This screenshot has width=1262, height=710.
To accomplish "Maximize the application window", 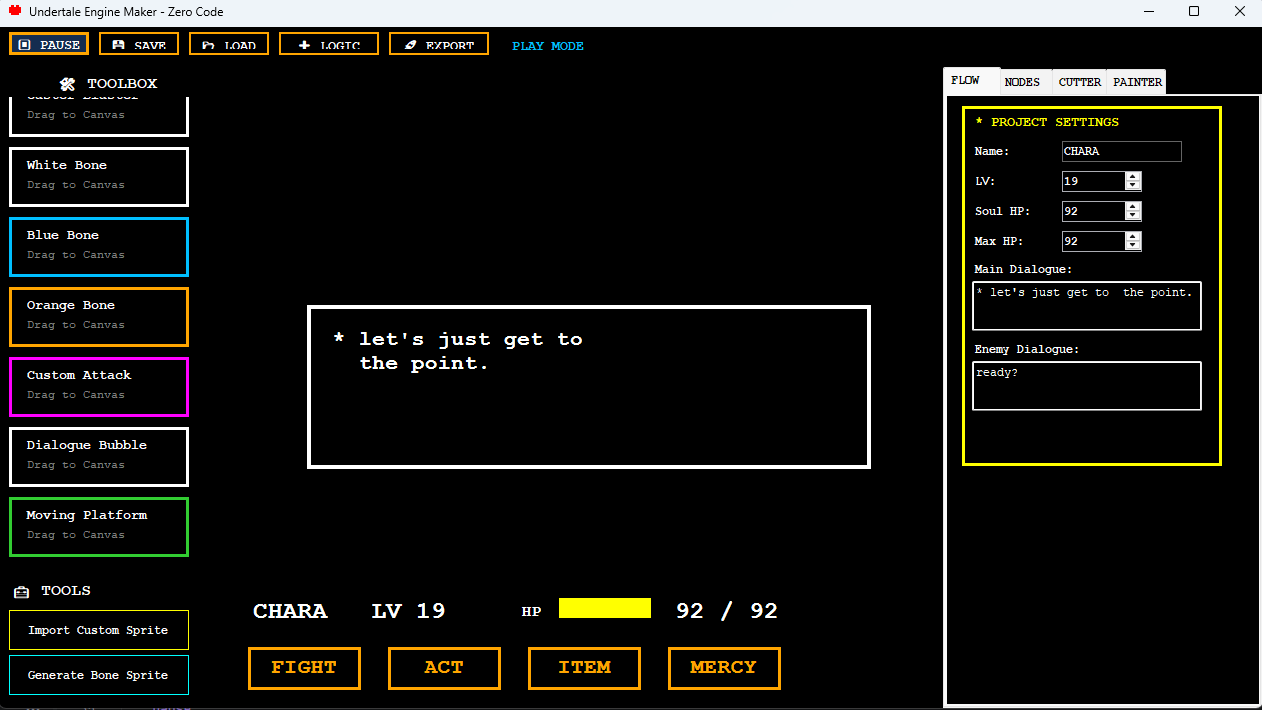I will coord(1194,12).
